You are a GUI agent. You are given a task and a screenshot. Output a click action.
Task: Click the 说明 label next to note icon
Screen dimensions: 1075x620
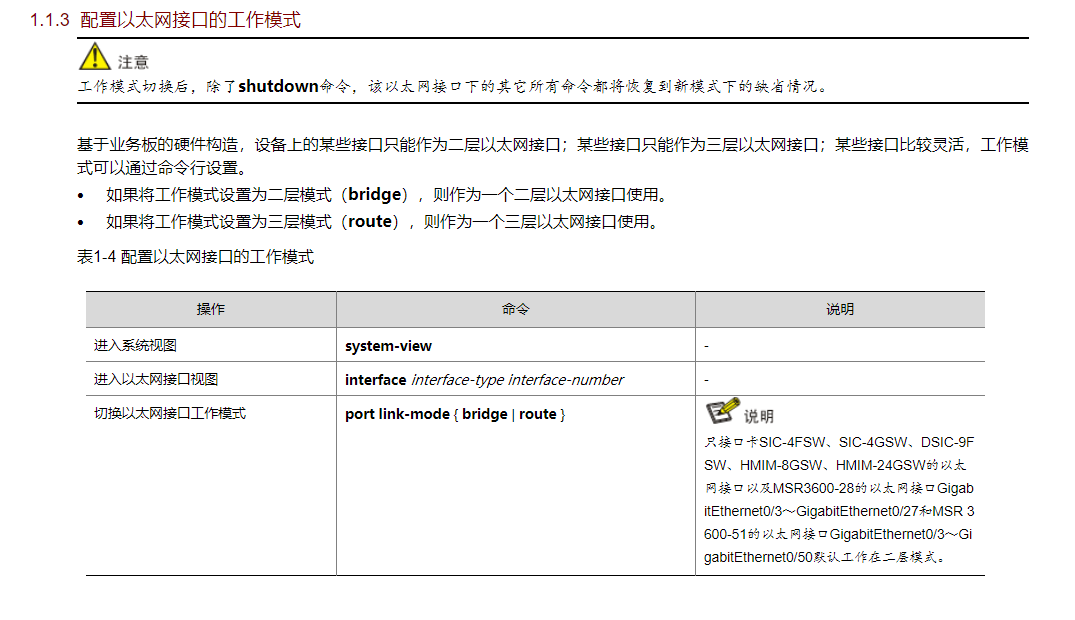point(759,416)
